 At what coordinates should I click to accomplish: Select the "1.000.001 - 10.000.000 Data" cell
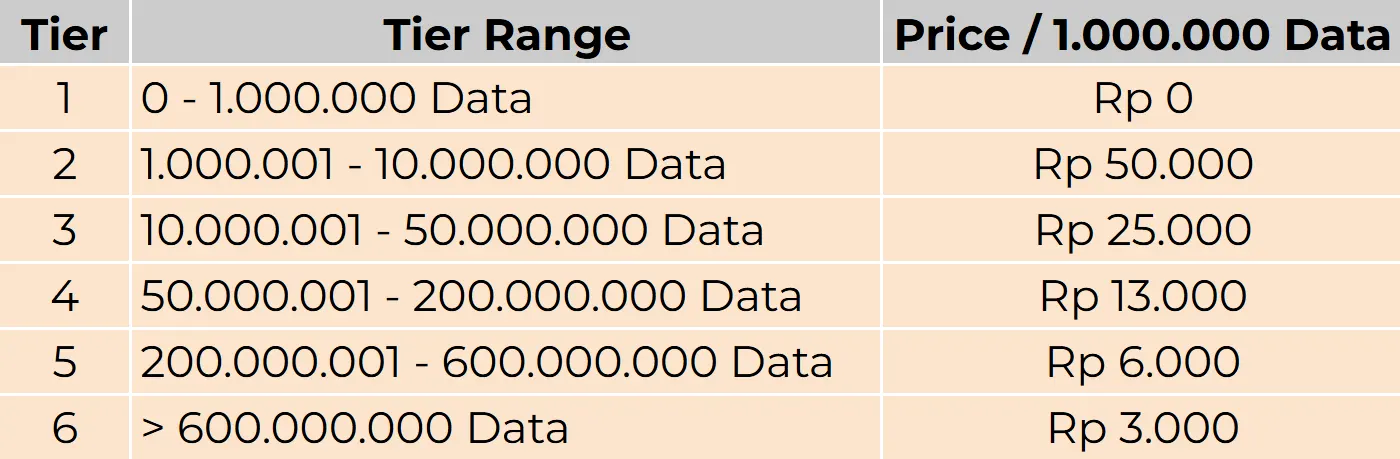pos(433,164)
